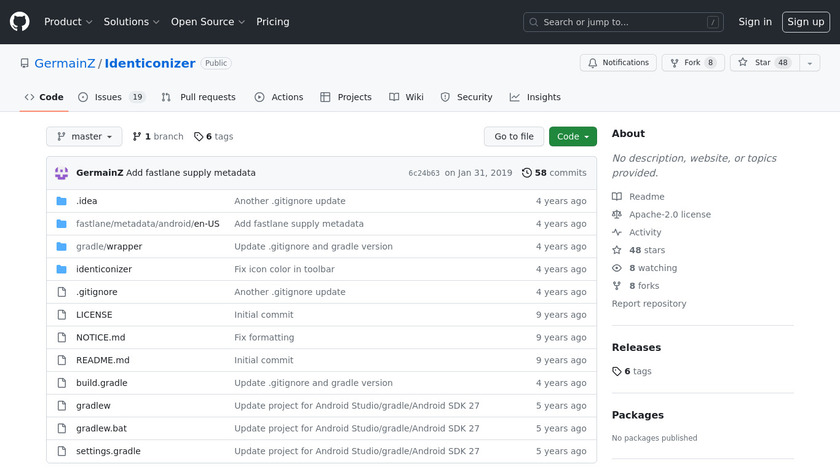Open the Report repository link
Viewport: 840px width, 472px height.
649,304
